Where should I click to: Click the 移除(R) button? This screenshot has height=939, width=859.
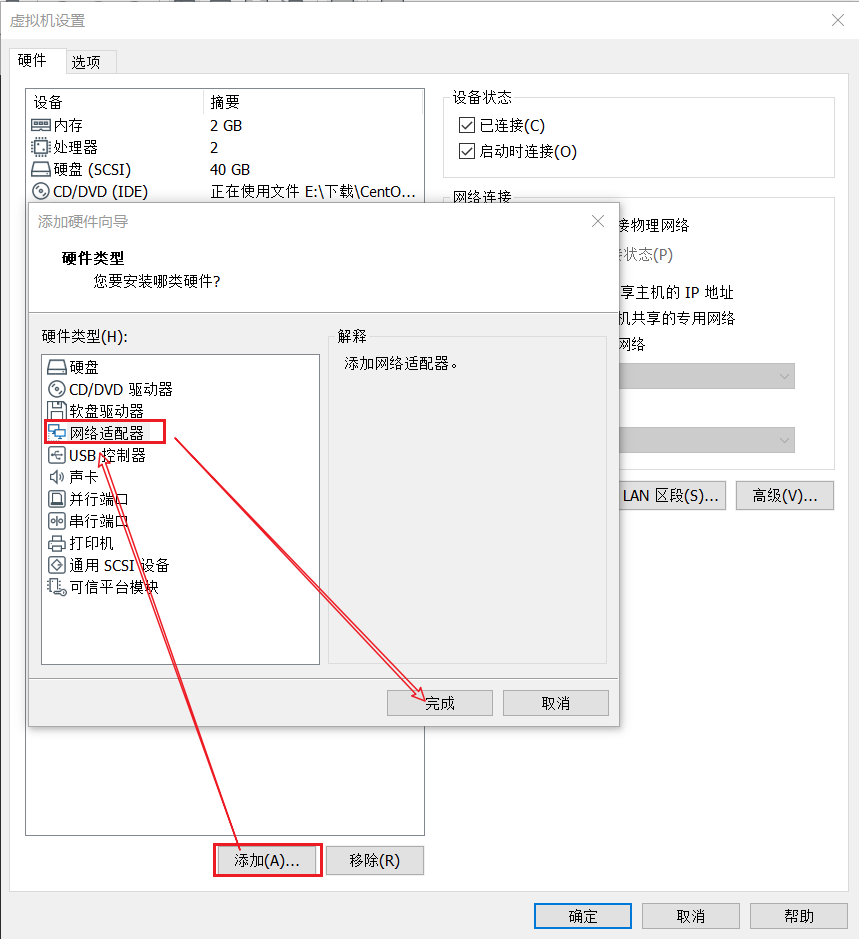coord(374,861)
